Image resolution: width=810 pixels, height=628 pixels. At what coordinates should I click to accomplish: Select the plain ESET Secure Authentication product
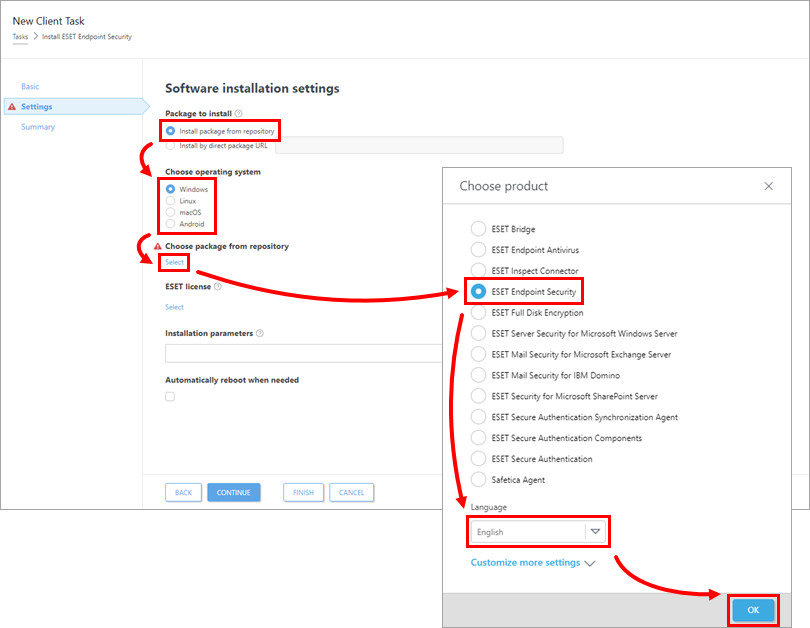478,459
